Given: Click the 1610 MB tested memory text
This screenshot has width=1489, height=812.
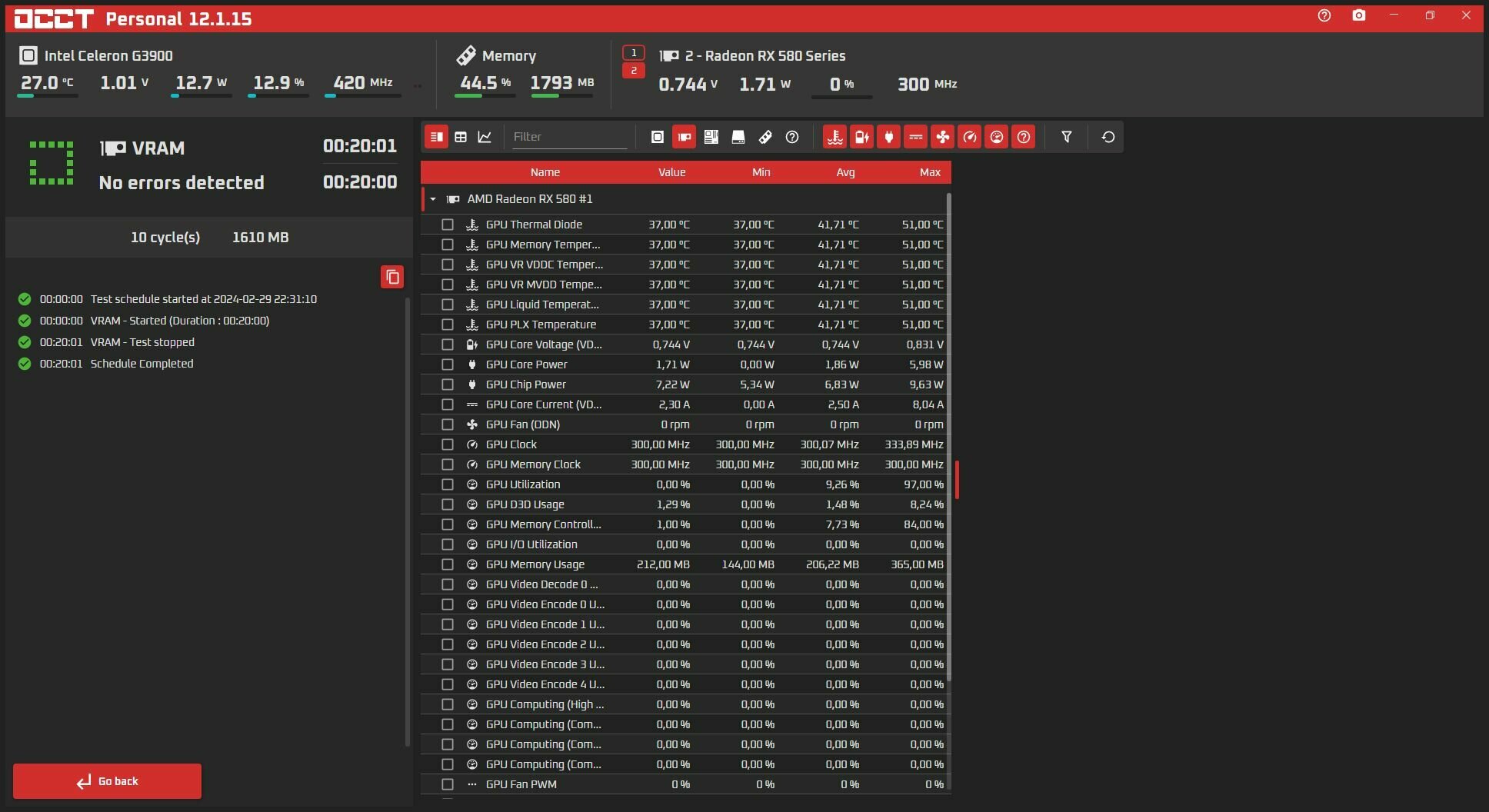Looking at the screenshot, I should coord(261,238).
